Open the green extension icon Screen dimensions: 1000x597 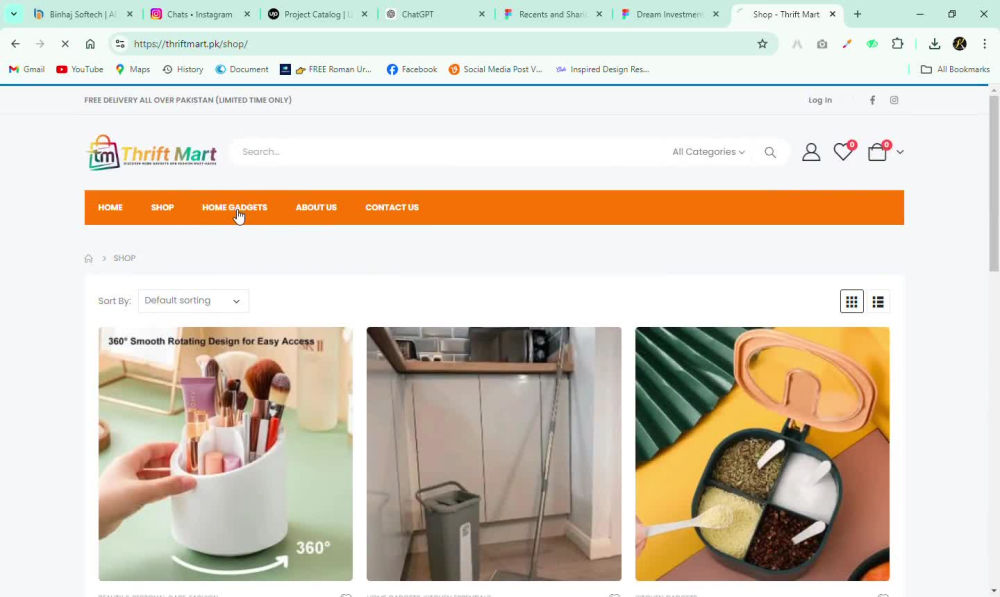click(872, 44)
